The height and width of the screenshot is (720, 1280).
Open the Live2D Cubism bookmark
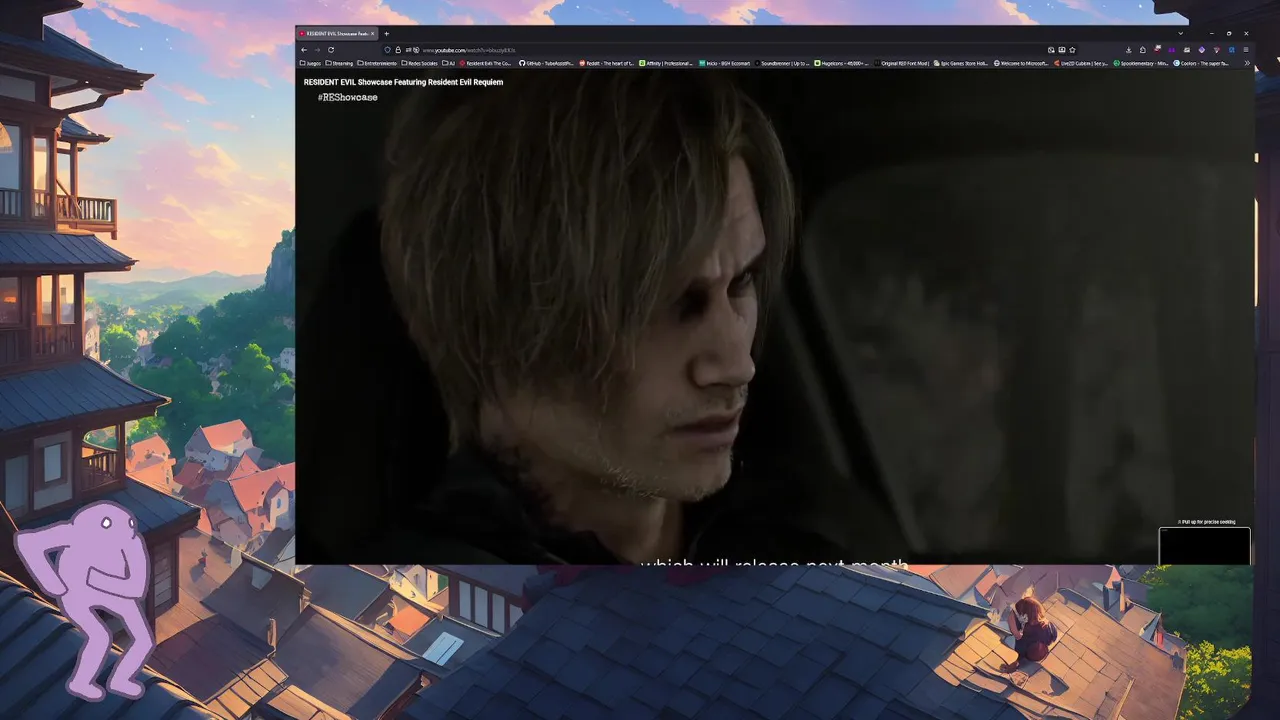tap(1081, 63)
